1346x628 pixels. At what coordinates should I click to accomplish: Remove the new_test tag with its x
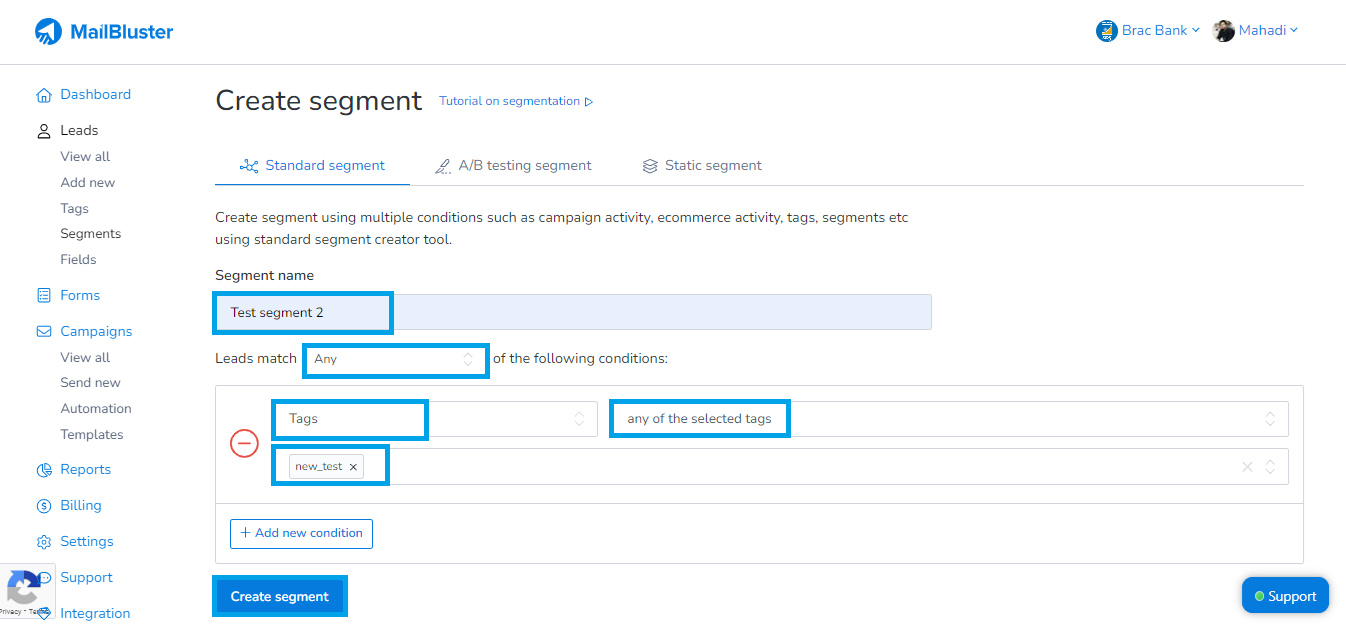point(353,466)
